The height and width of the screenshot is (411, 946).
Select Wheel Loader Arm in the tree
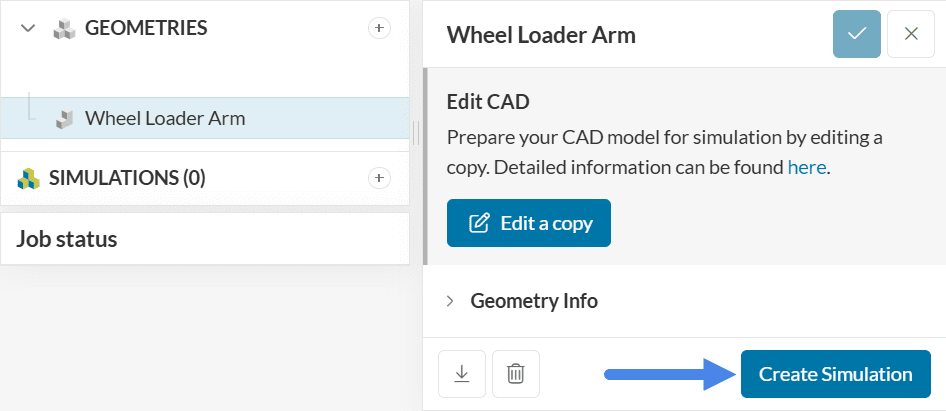[x=165, y=118]
